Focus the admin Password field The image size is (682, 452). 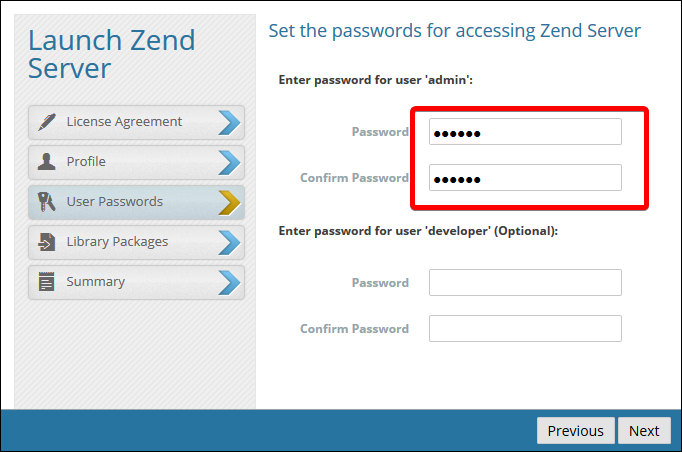point(525,132)
